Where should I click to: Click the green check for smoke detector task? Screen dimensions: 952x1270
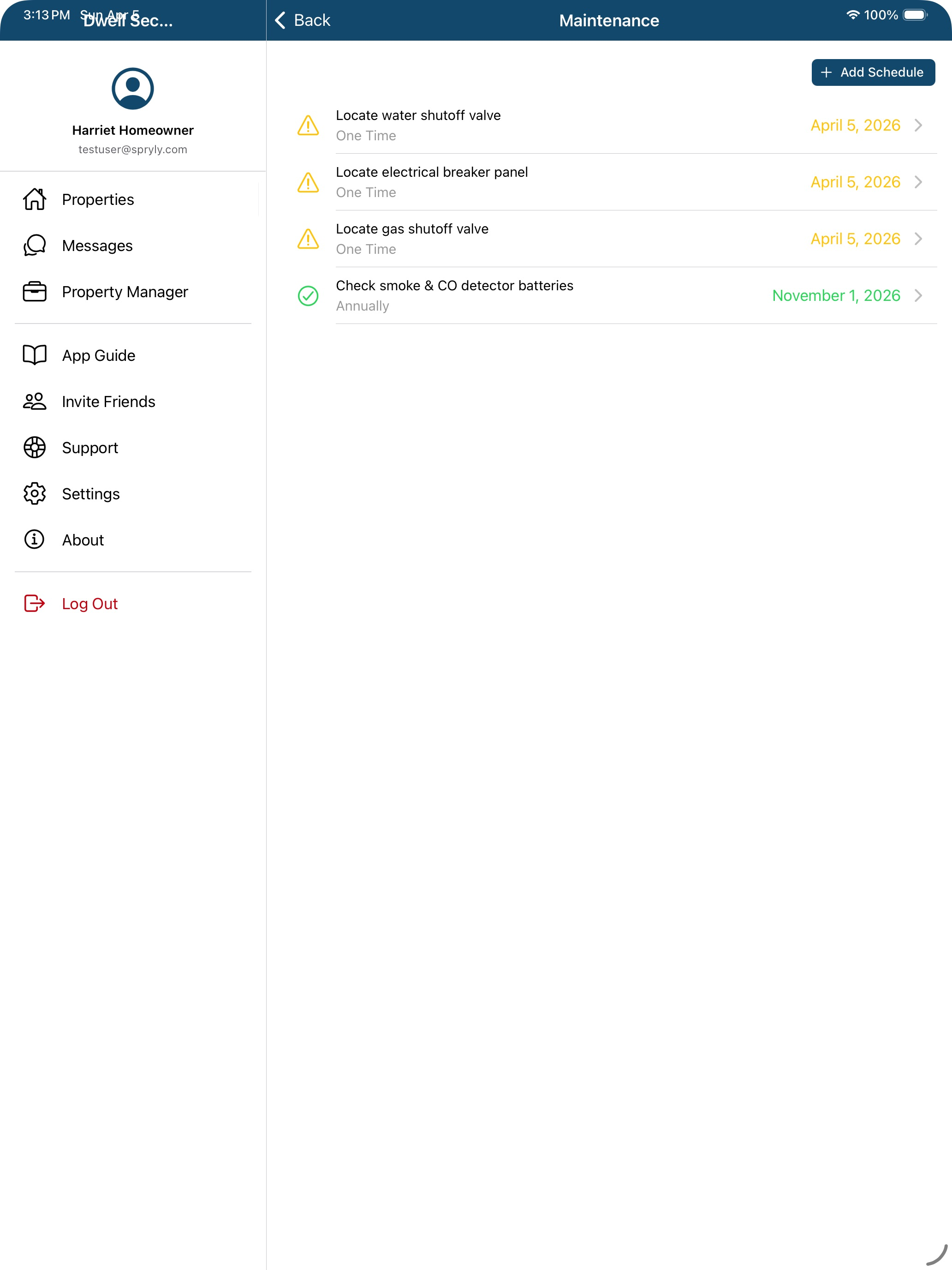(308, 296)
